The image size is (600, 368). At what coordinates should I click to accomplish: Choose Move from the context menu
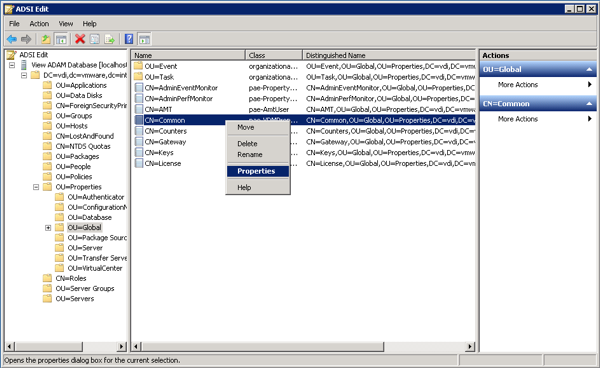258,127
